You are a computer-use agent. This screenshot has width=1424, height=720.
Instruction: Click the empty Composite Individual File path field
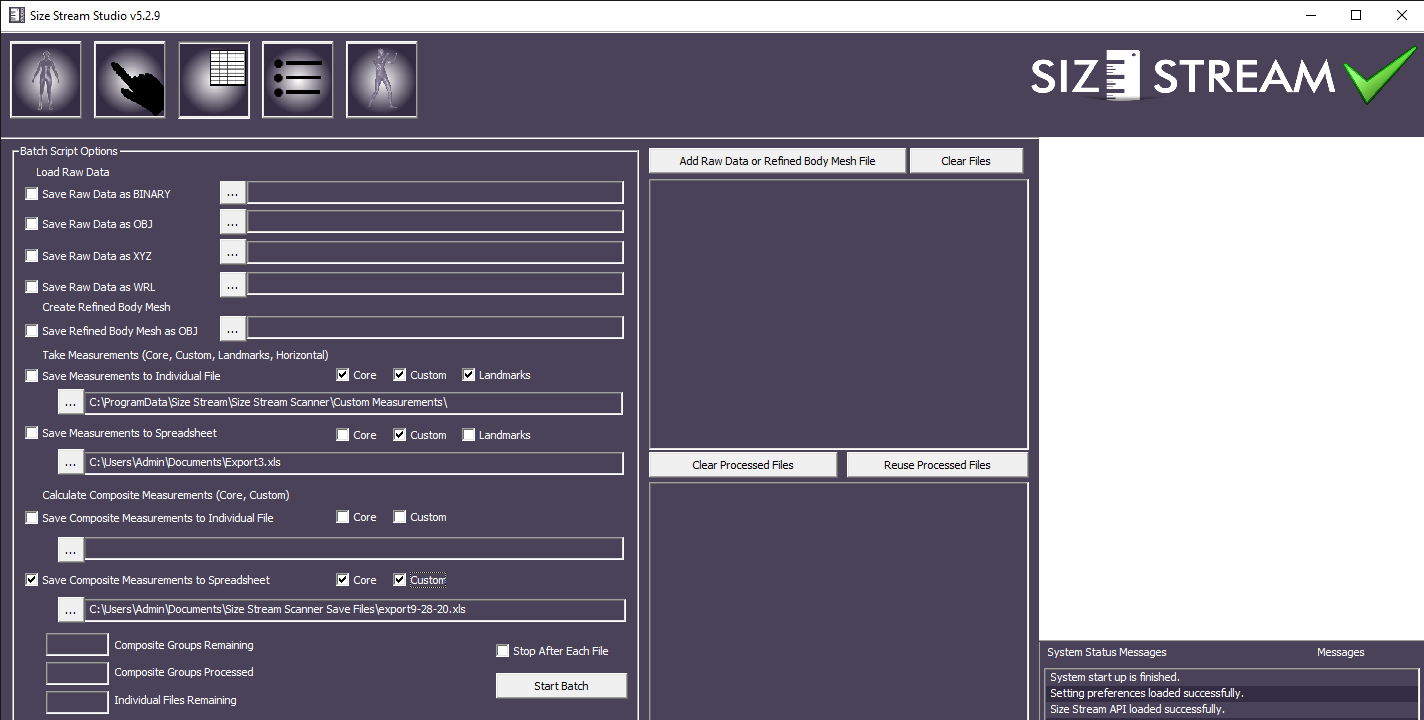tap(354, 549)
